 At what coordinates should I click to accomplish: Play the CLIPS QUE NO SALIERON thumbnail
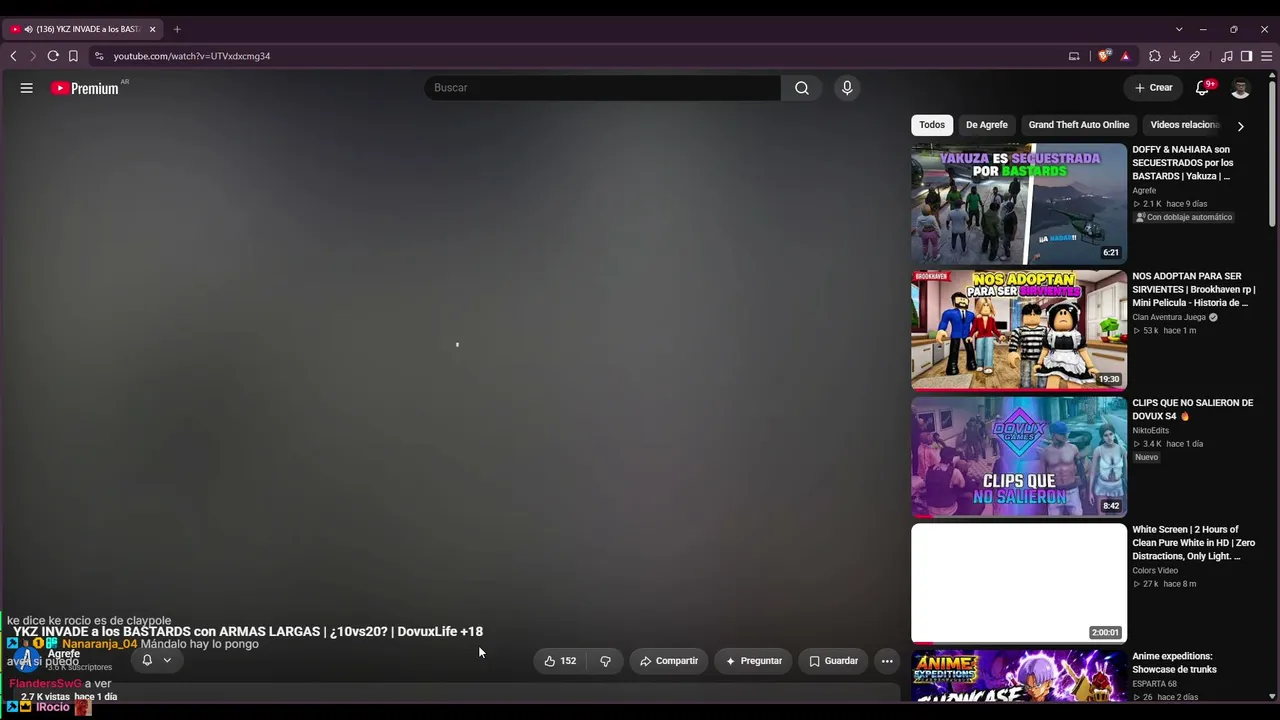click(x=1018, y=457)
